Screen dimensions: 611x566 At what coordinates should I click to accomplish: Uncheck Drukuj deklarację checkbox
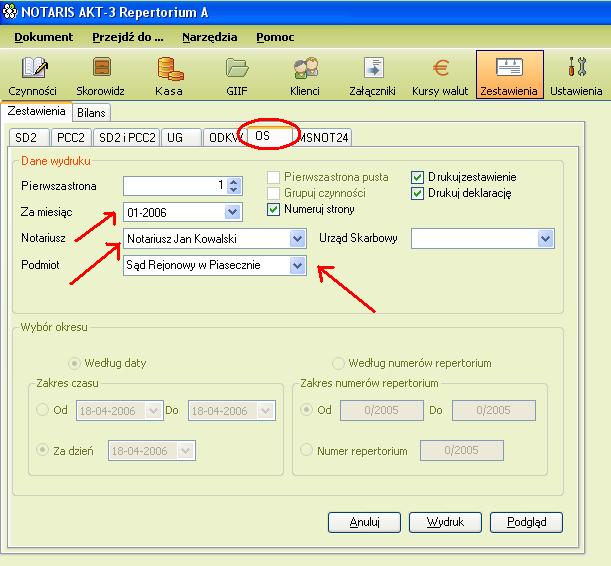(417, 193)
